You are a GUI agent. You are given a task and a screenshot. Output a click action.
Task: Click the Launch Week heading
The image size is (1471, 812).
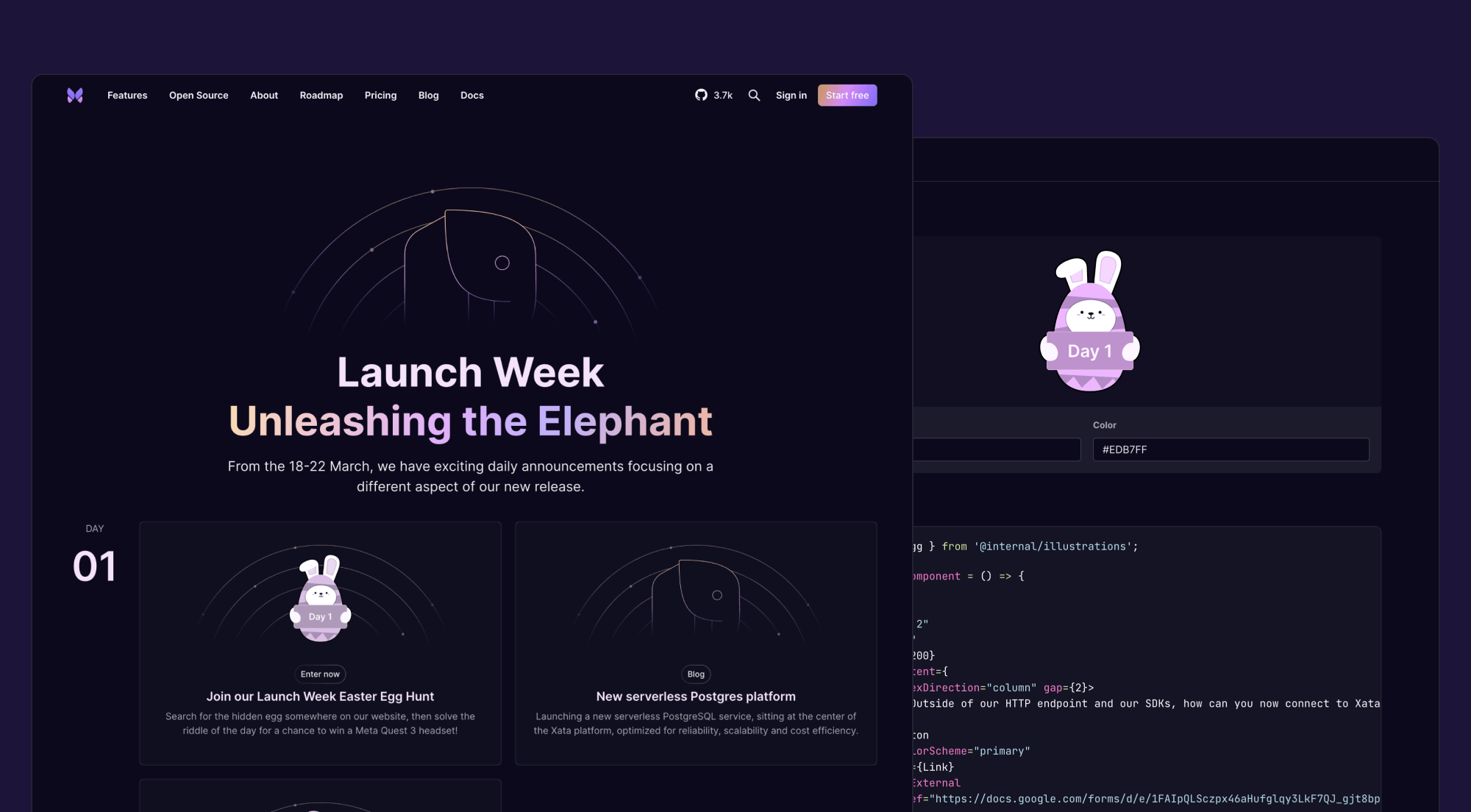(471, 372)
